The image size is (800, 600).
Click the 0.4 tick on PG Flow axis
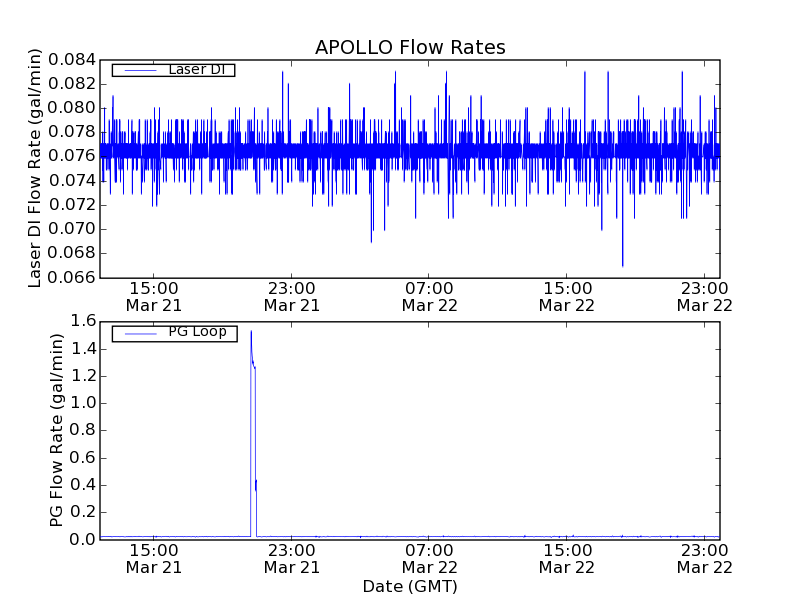(x=83, y=485)
